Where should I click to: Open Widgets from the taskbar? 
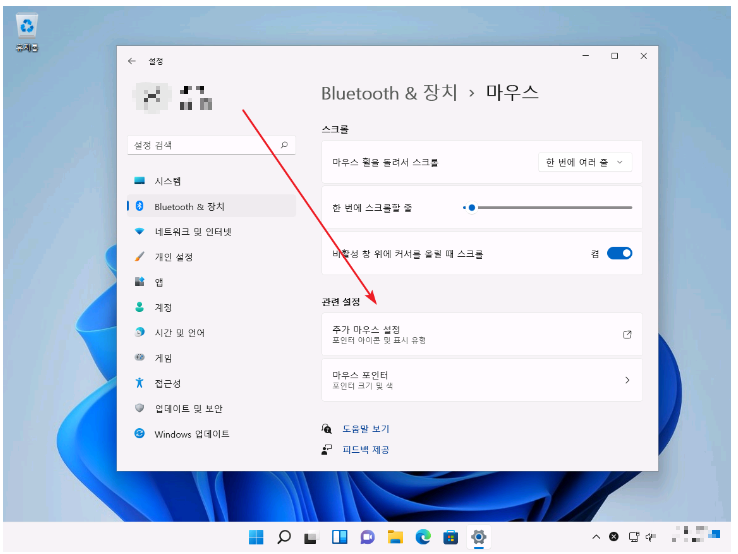coord(339,537)
